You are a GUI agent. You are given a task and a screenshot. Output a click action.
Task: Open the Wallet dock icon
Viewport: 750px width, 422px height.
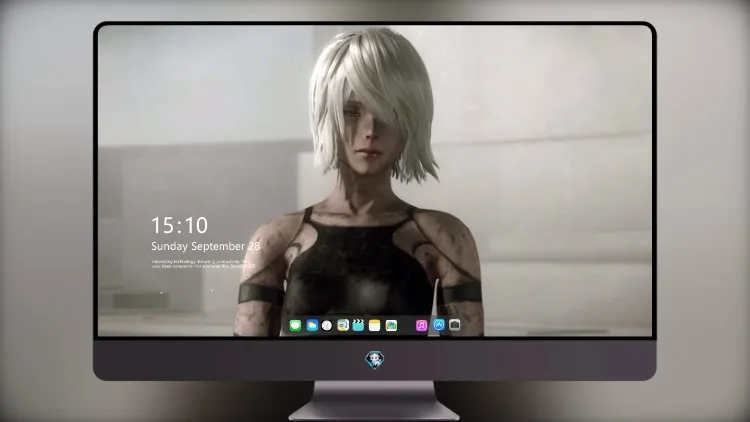[391, 325]
